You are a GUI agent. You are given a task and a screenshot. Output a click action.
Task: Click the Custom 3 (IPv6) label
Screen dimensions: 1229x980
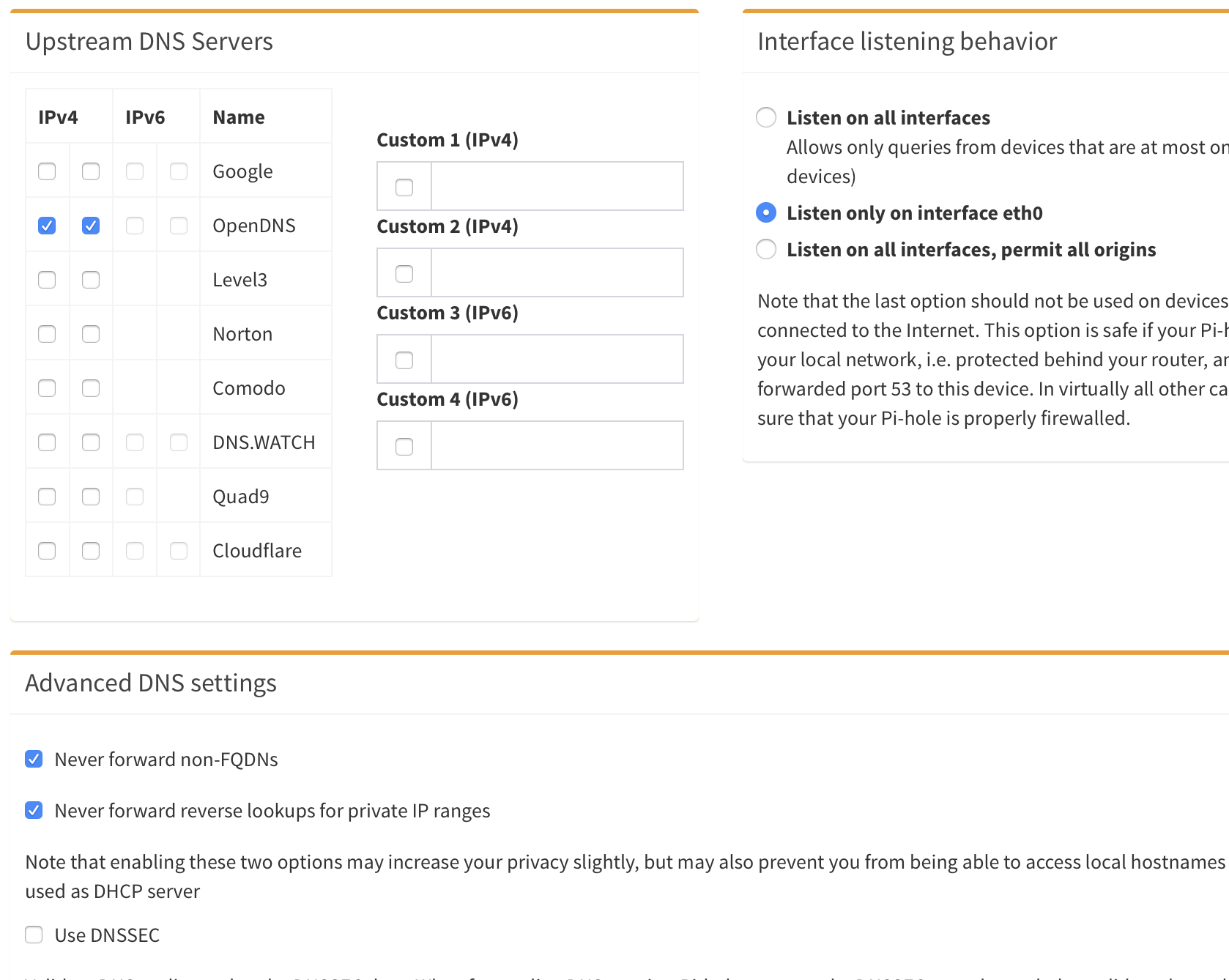[x=448, y=313]
